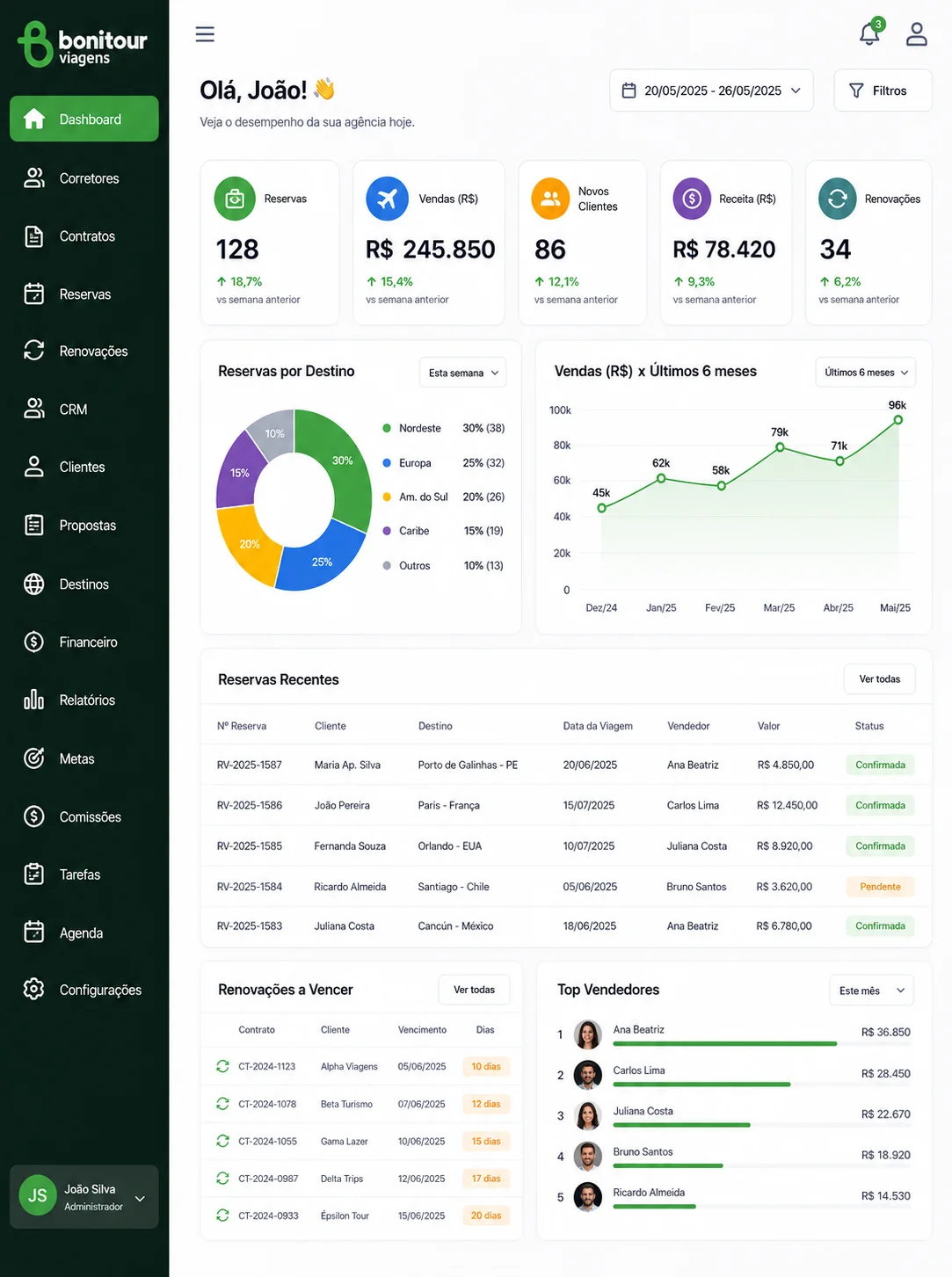Click the user profile icon in header

[x=916, y=33]
